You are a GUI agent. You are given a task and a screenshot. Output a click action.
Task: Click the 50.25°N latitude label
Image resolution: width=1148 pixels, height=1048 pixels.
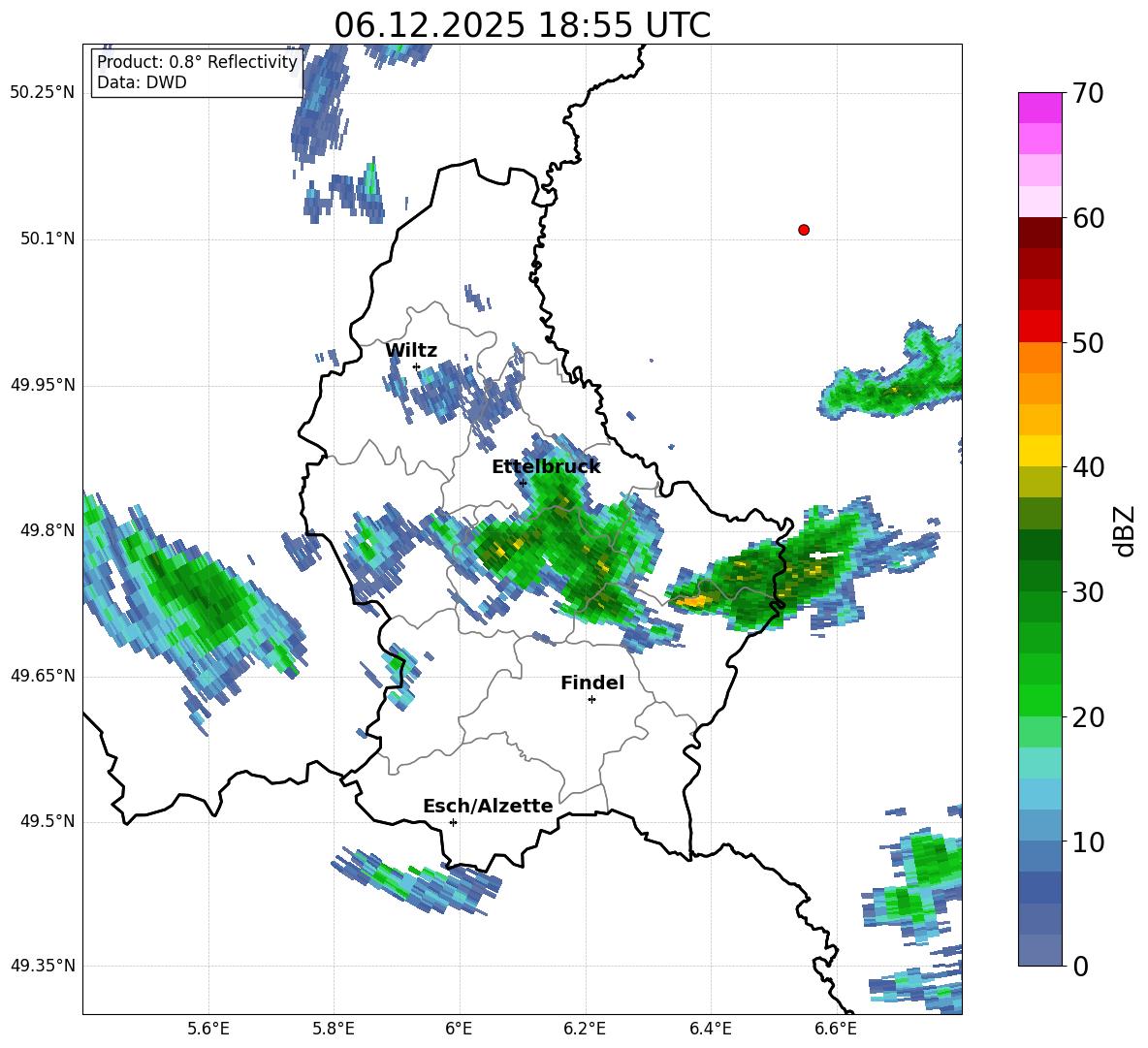pos(43,93)
